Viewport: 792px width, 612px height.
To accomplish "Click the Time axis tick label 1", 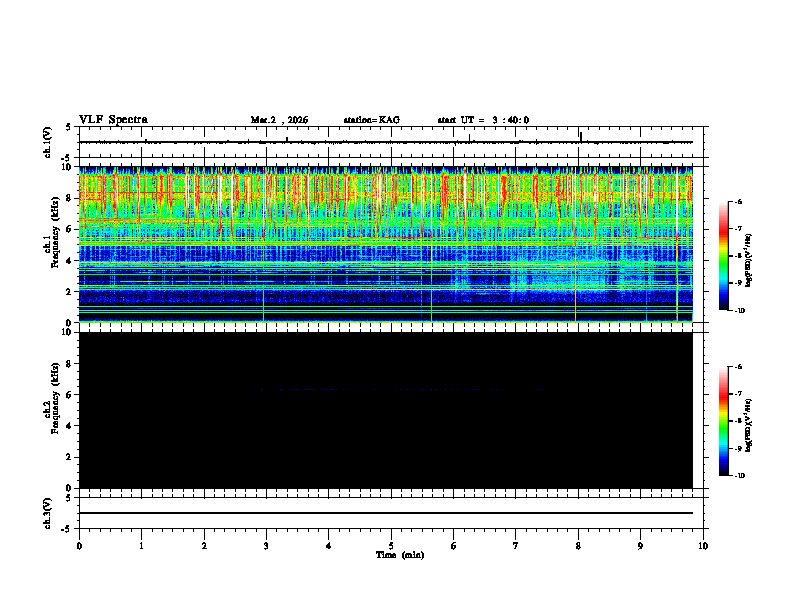I will click(x=141, y=546).
